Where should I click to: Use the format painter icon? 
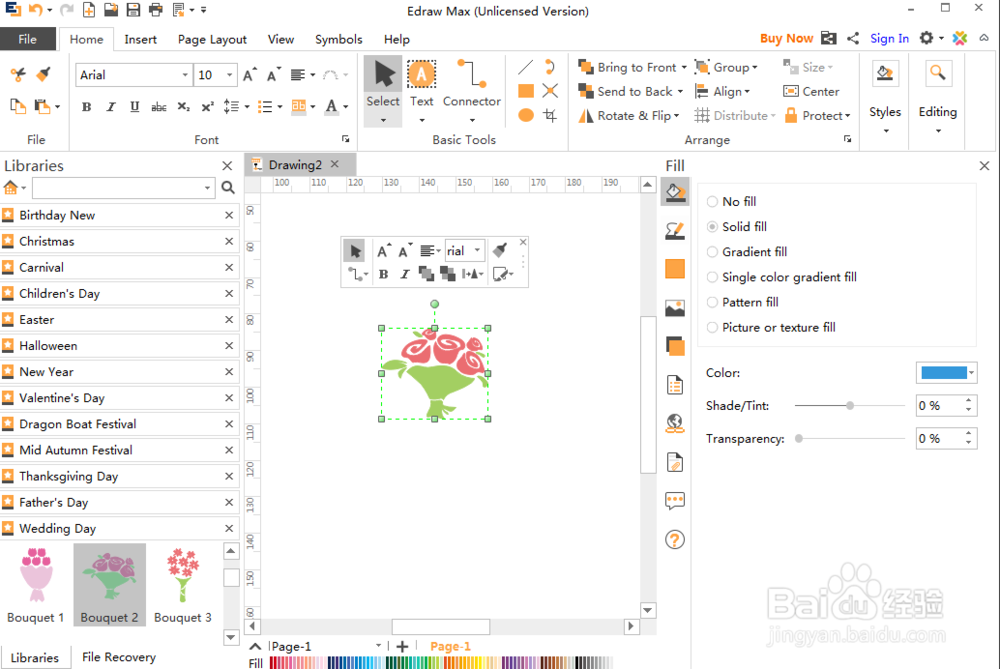pyautogui.click(x=43, y=75)
